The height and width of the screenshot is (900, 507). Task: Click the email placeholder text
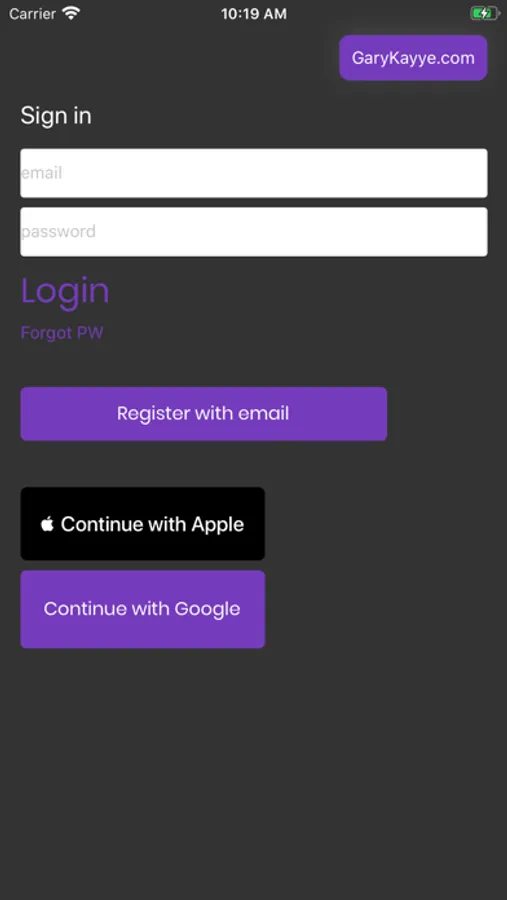[x=41, y=173]
